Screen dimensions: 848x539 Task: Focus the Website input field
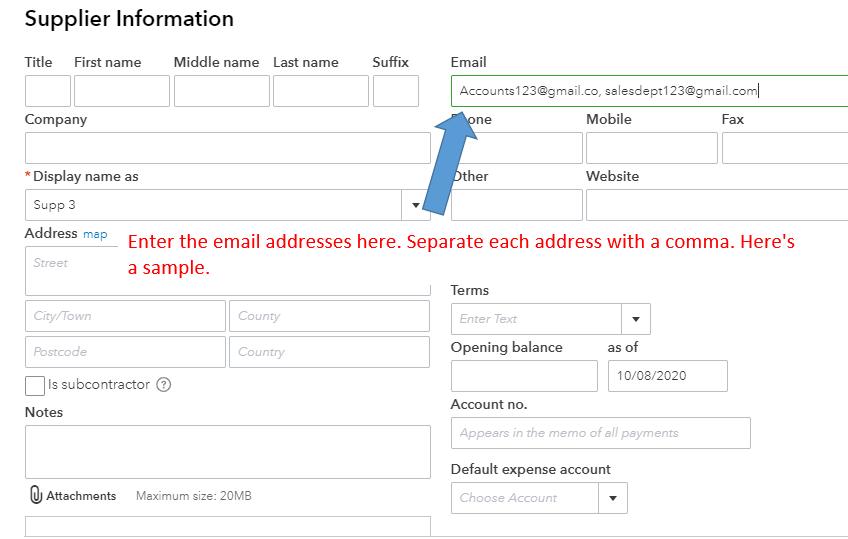(716, 205)
